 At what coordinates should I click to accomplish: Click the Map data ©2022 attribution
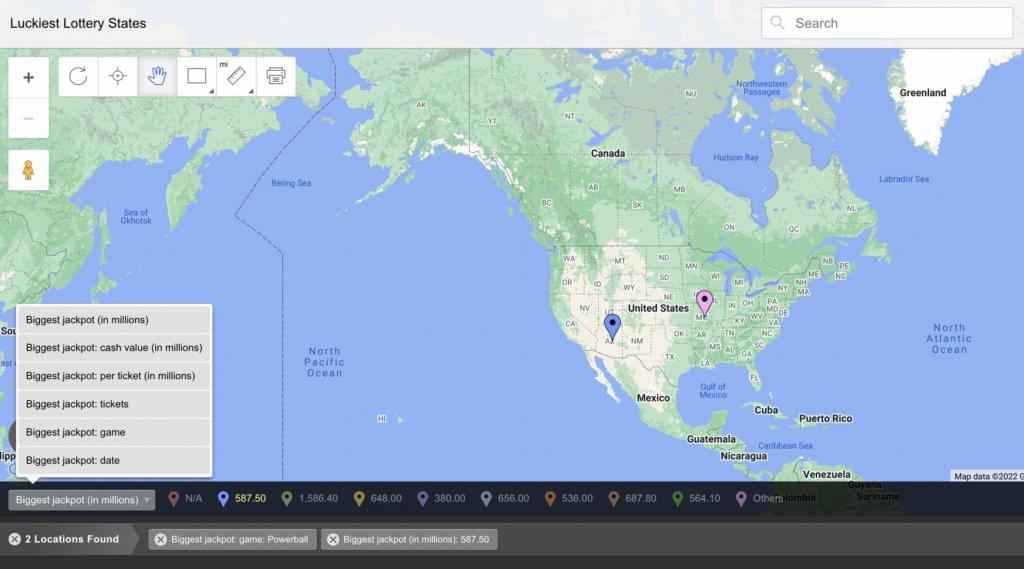(988, 476)
